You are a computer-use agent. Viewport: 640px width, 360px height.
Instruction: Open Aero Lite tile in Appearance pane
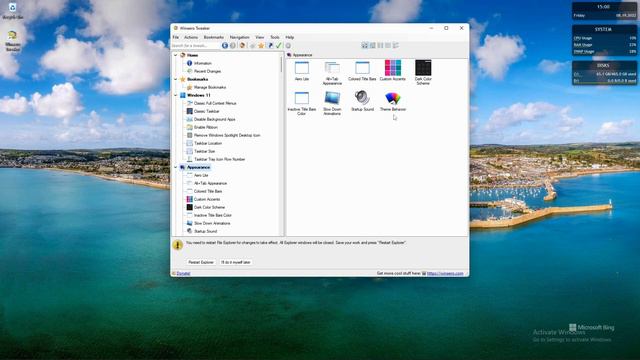(302, 71)
